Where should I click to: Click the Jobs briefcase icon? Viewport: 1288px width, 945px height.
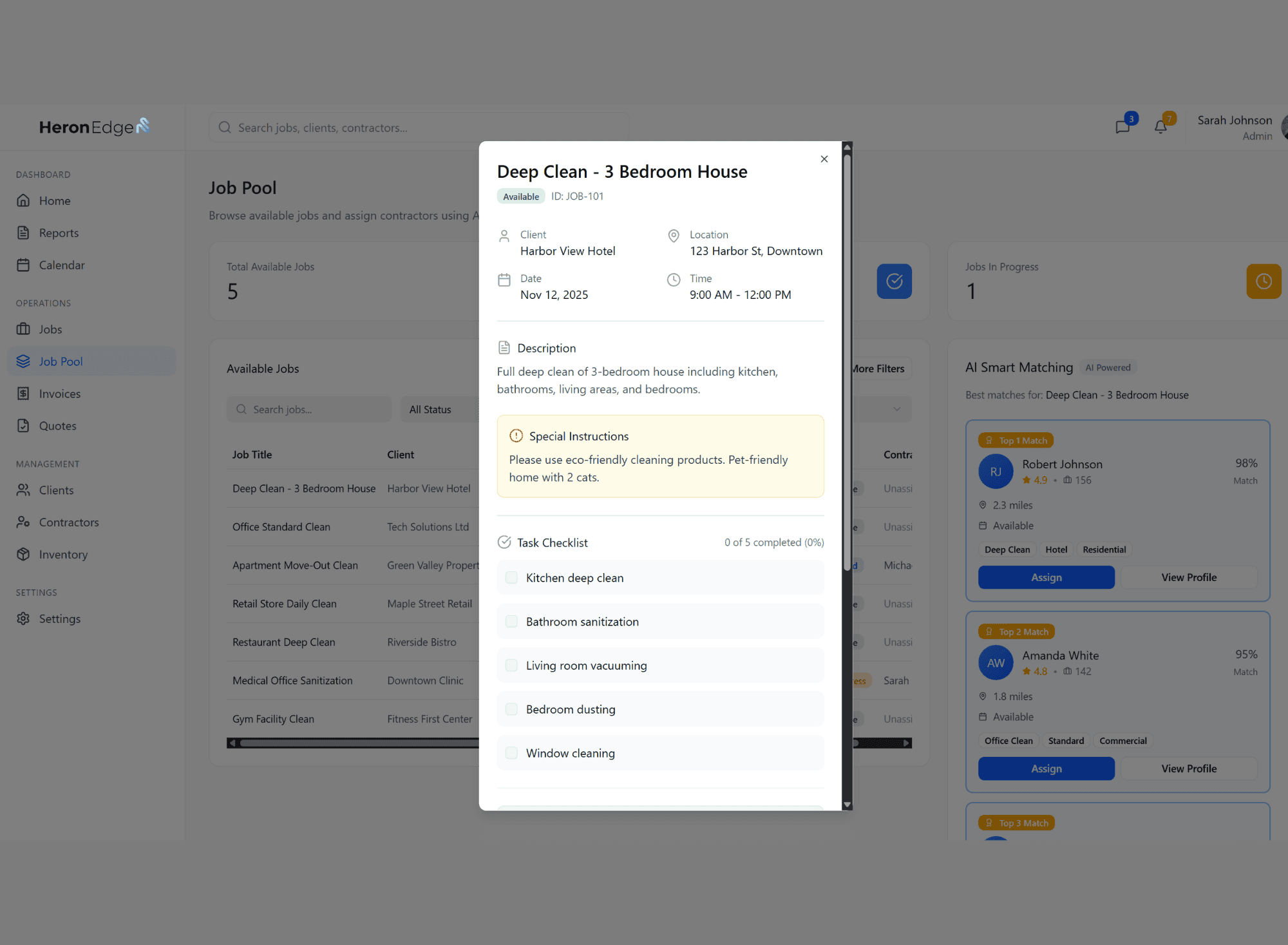[x=23, y=329]
